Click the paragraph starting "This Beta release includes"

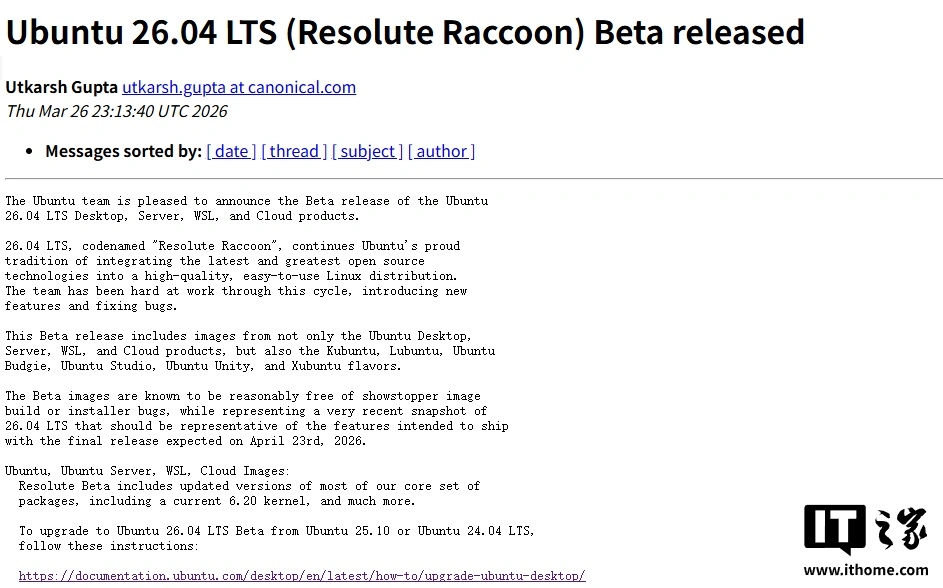(x=250, y=351)
